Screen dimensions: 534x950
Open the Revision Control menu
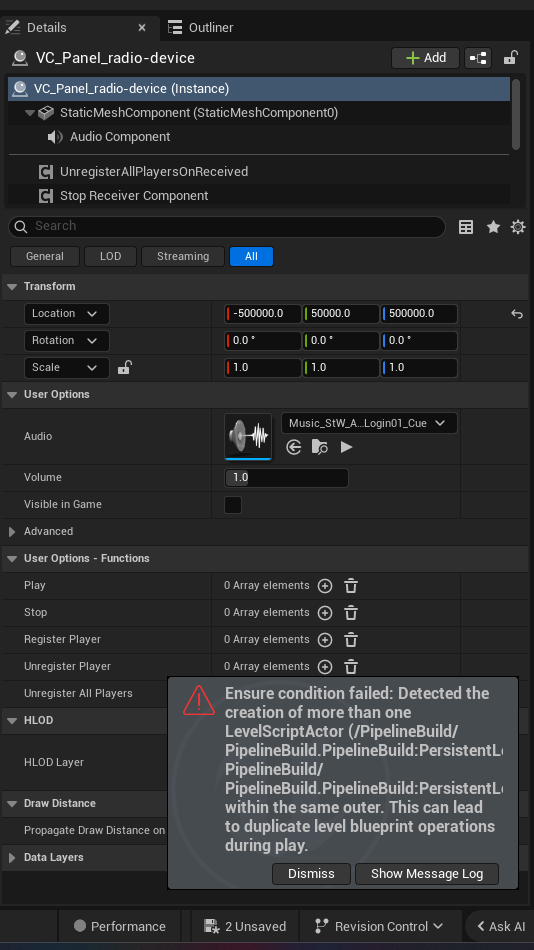point(380,926)
